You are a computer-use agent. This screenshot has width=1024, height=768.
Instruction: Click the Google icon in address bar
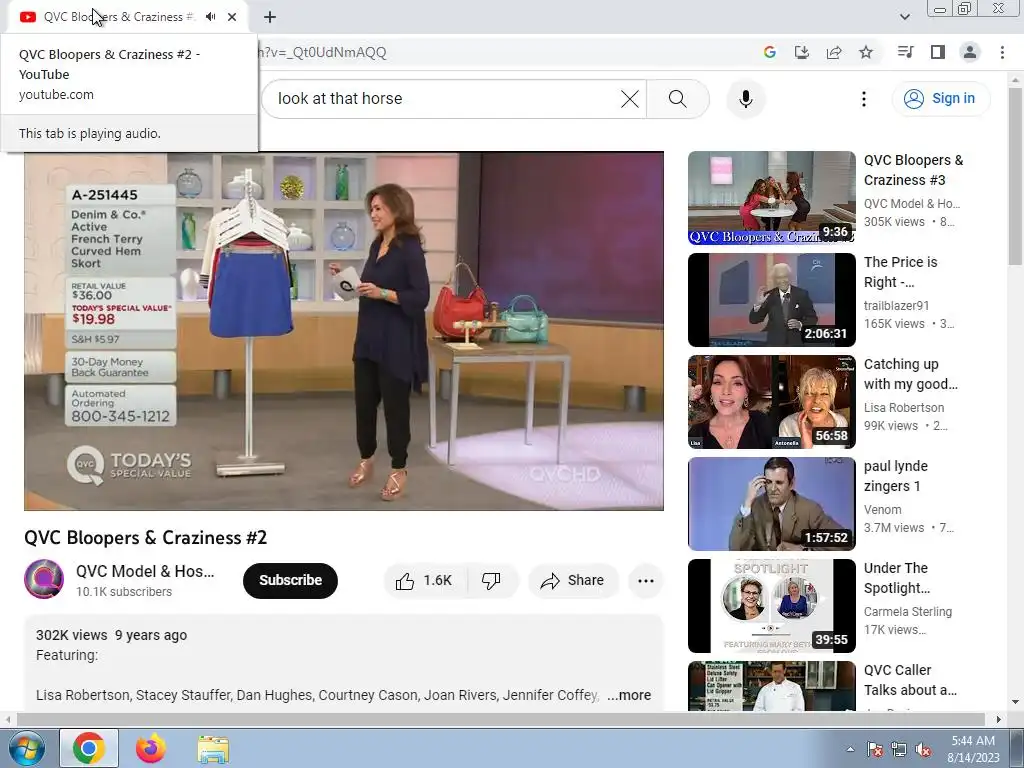point(770,52)
